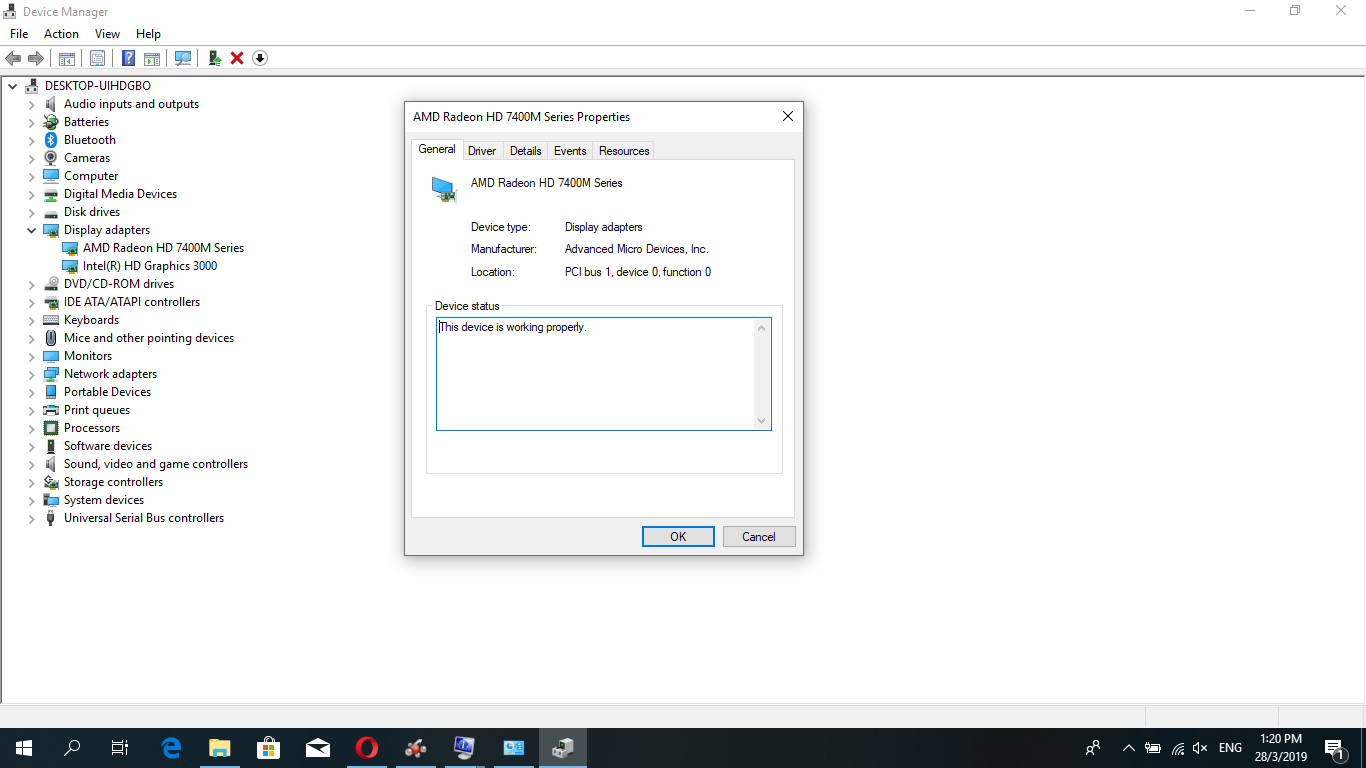Viewport: 1366px width, 768px height.
Task: Click the Scan for hardware changes icon
Action: pos(183,58)
